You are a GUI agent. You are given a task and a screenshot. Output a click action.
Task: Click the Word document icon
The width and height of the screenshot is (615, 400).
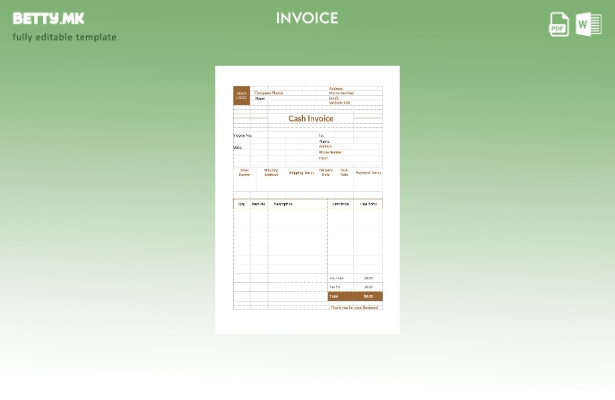tap(588, 24)
